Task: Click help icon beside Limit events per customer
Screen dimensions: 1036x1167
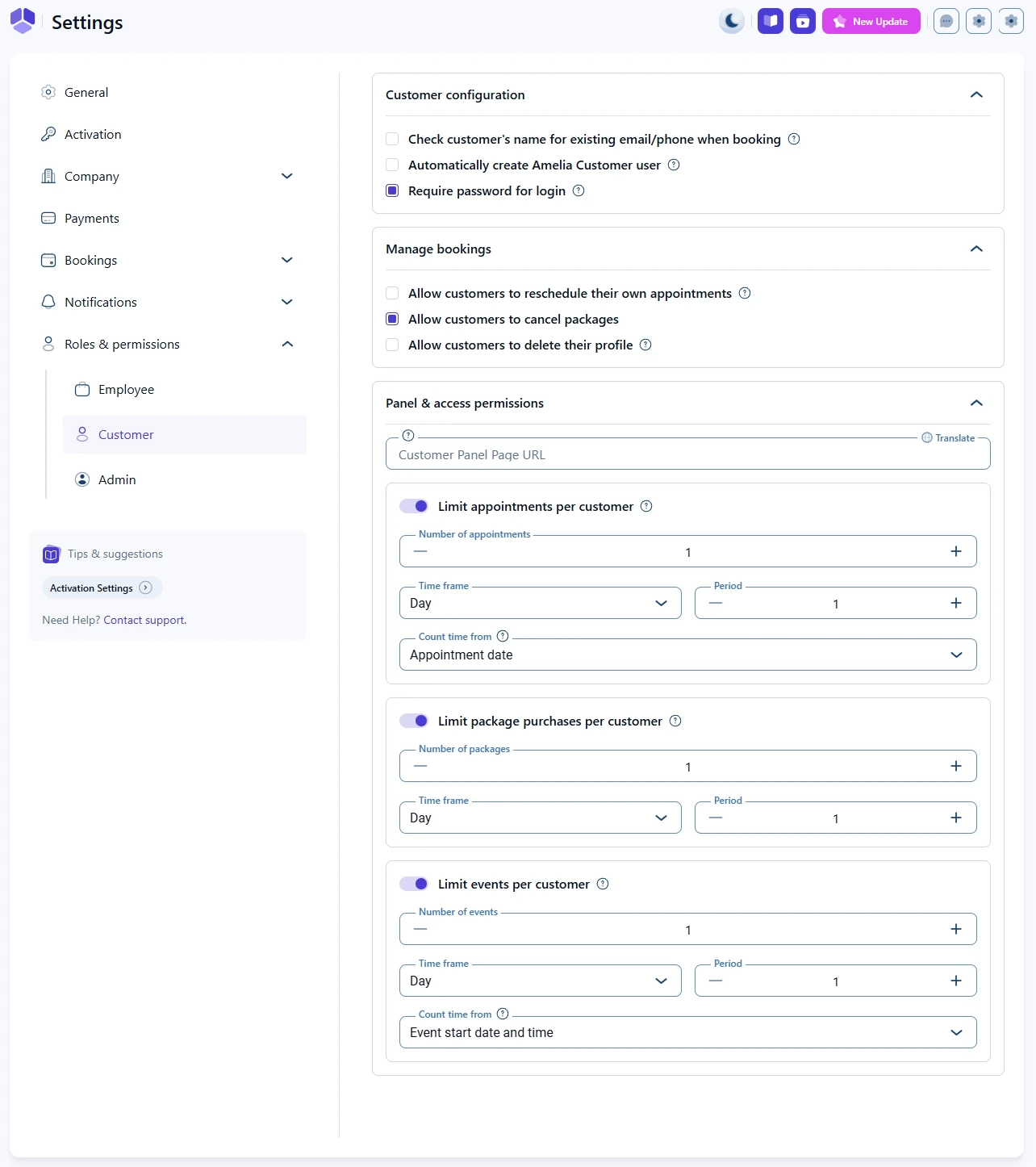Action: pos(603,885)
